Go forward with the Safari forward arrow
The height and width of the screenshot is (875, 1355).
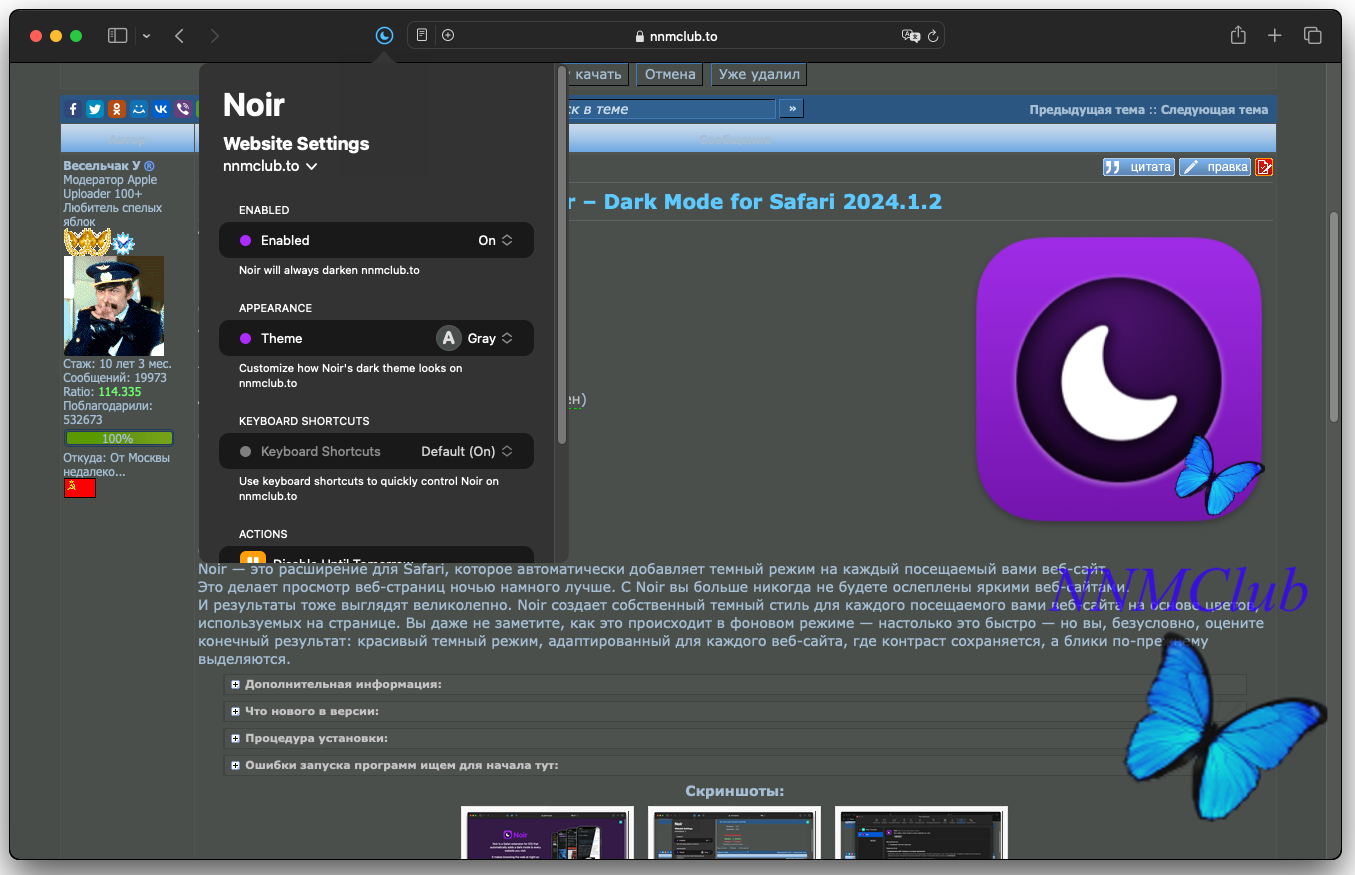214,36
